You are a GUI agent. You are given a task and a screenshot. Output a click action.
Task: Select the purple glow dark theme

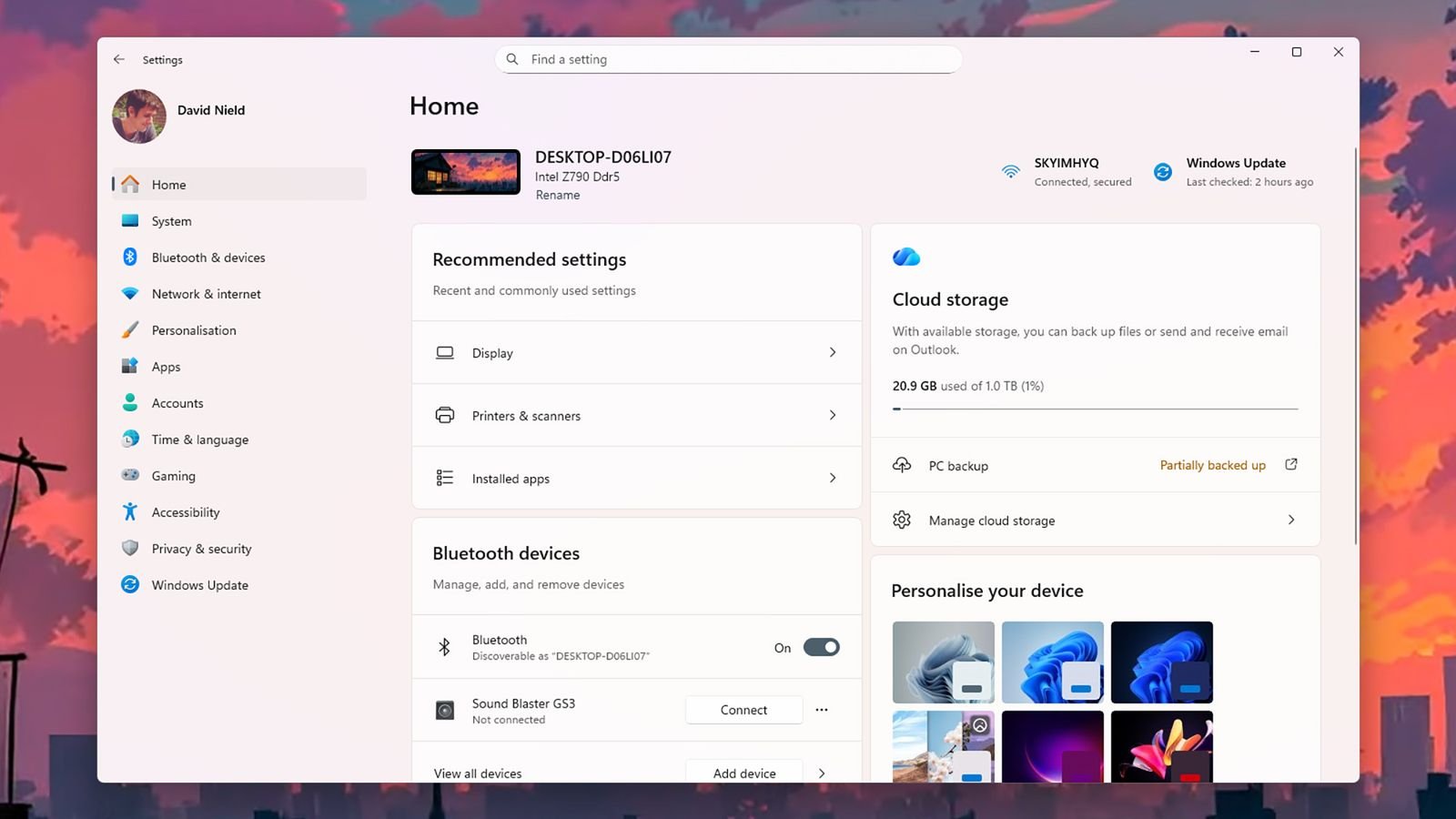point(1053,746)
